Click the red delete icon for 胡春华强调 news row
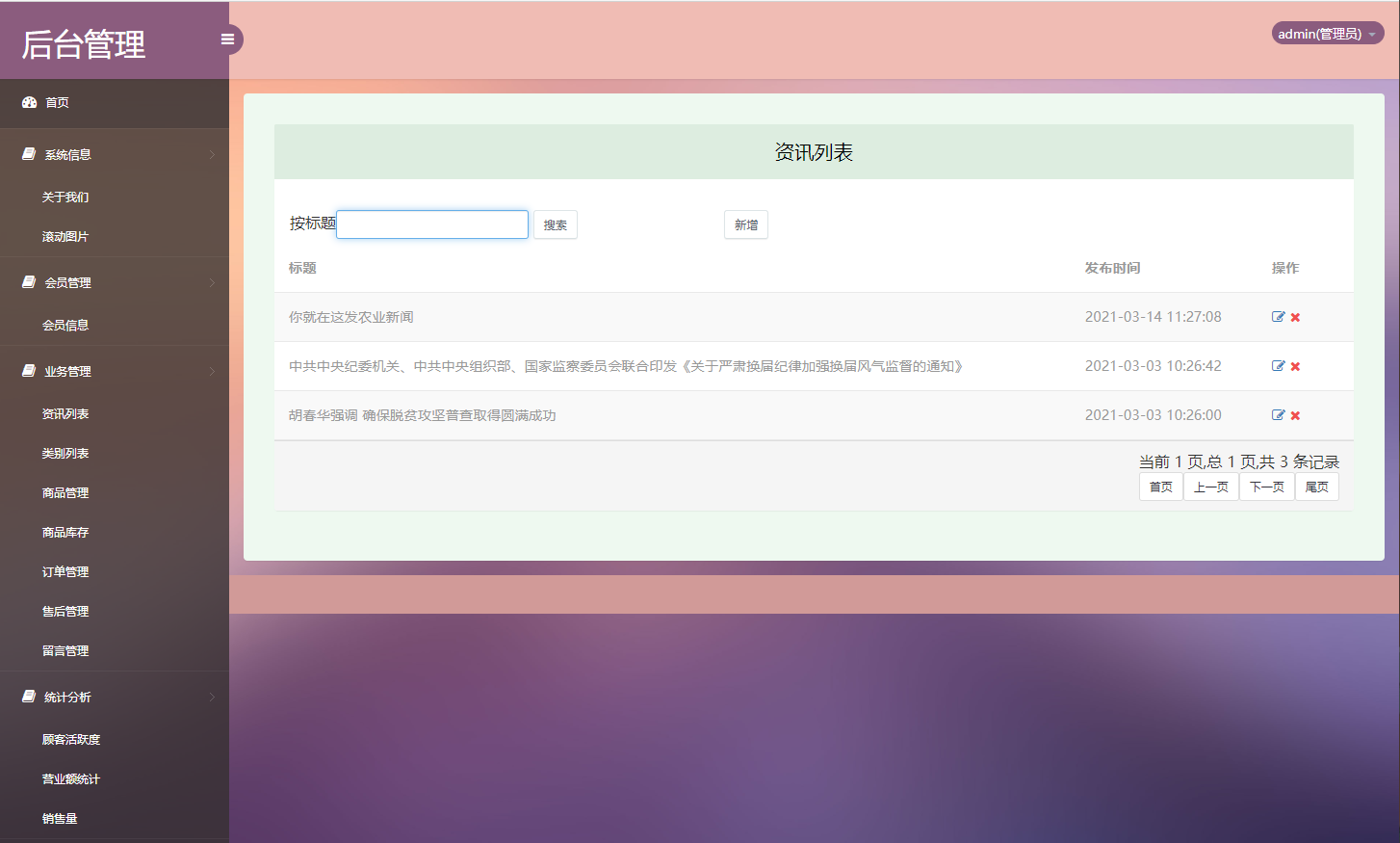The image size is (1400, 843). (1295, 415)
